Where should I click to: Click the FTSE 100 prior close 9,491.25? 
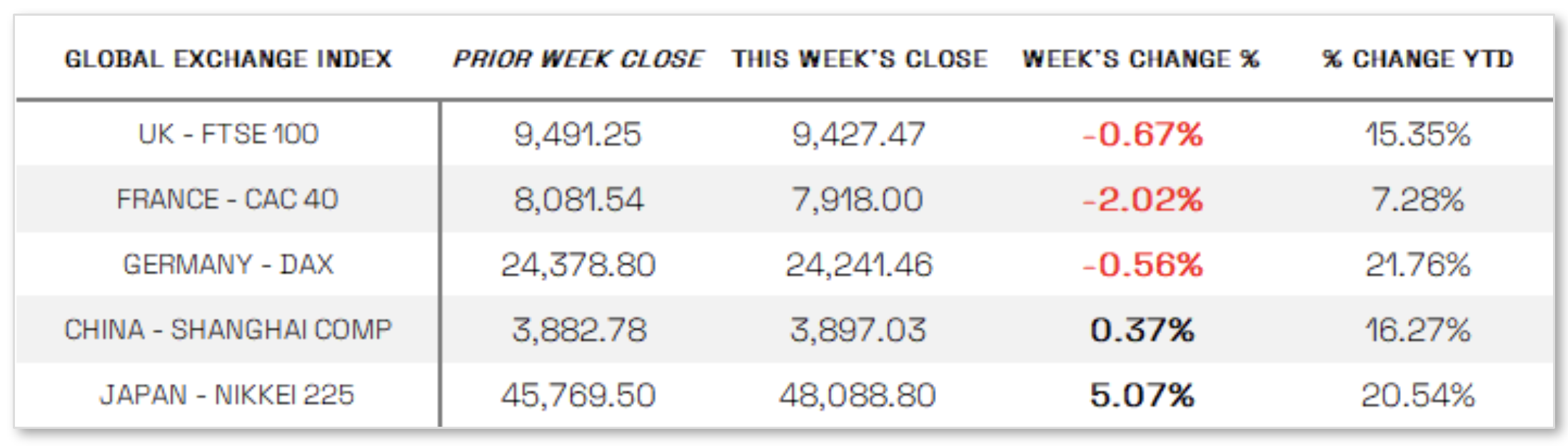click(578, 134)
